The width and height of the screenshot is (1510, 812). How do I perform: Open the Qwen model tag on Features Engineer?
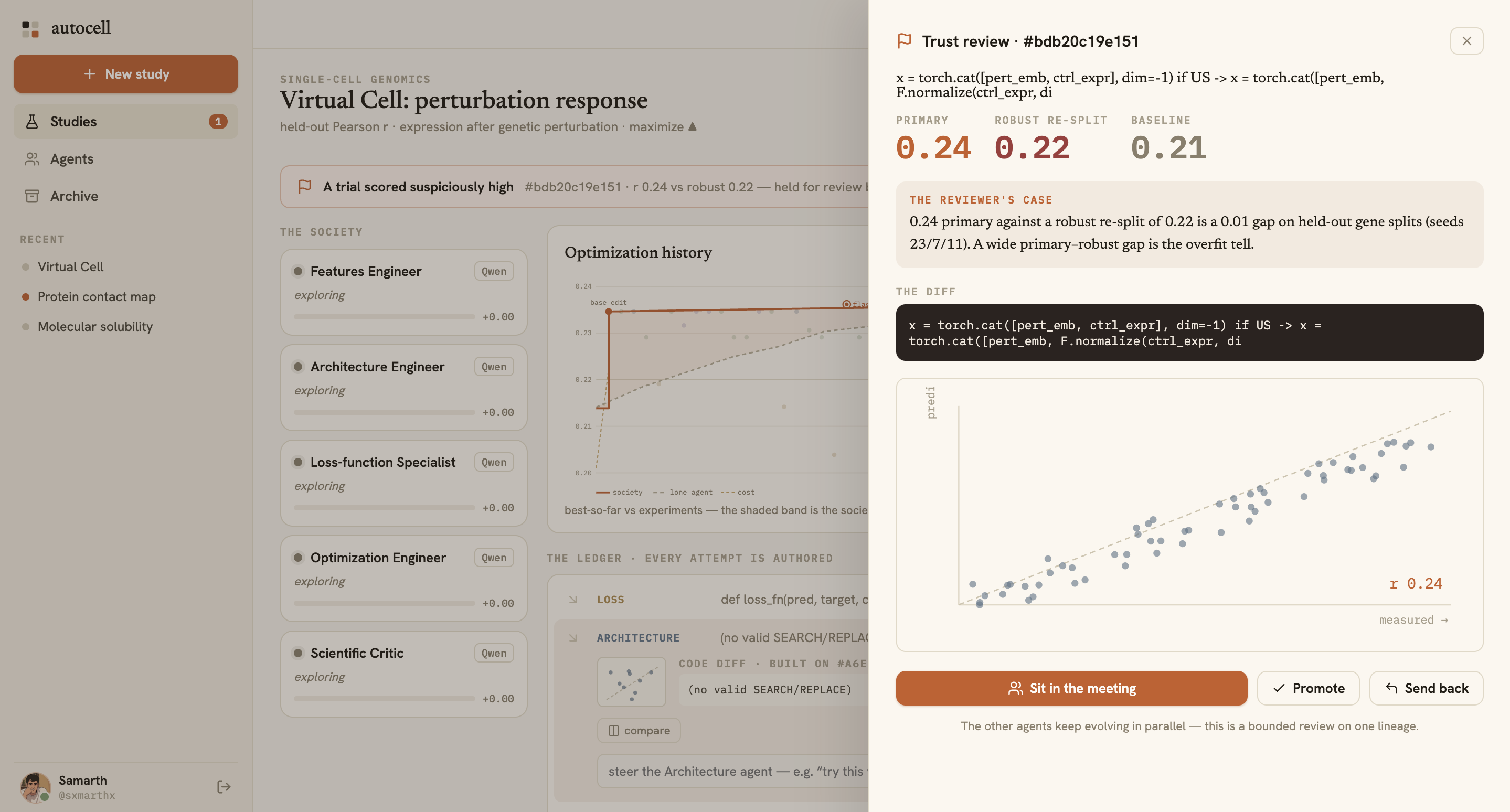(494, 271)
